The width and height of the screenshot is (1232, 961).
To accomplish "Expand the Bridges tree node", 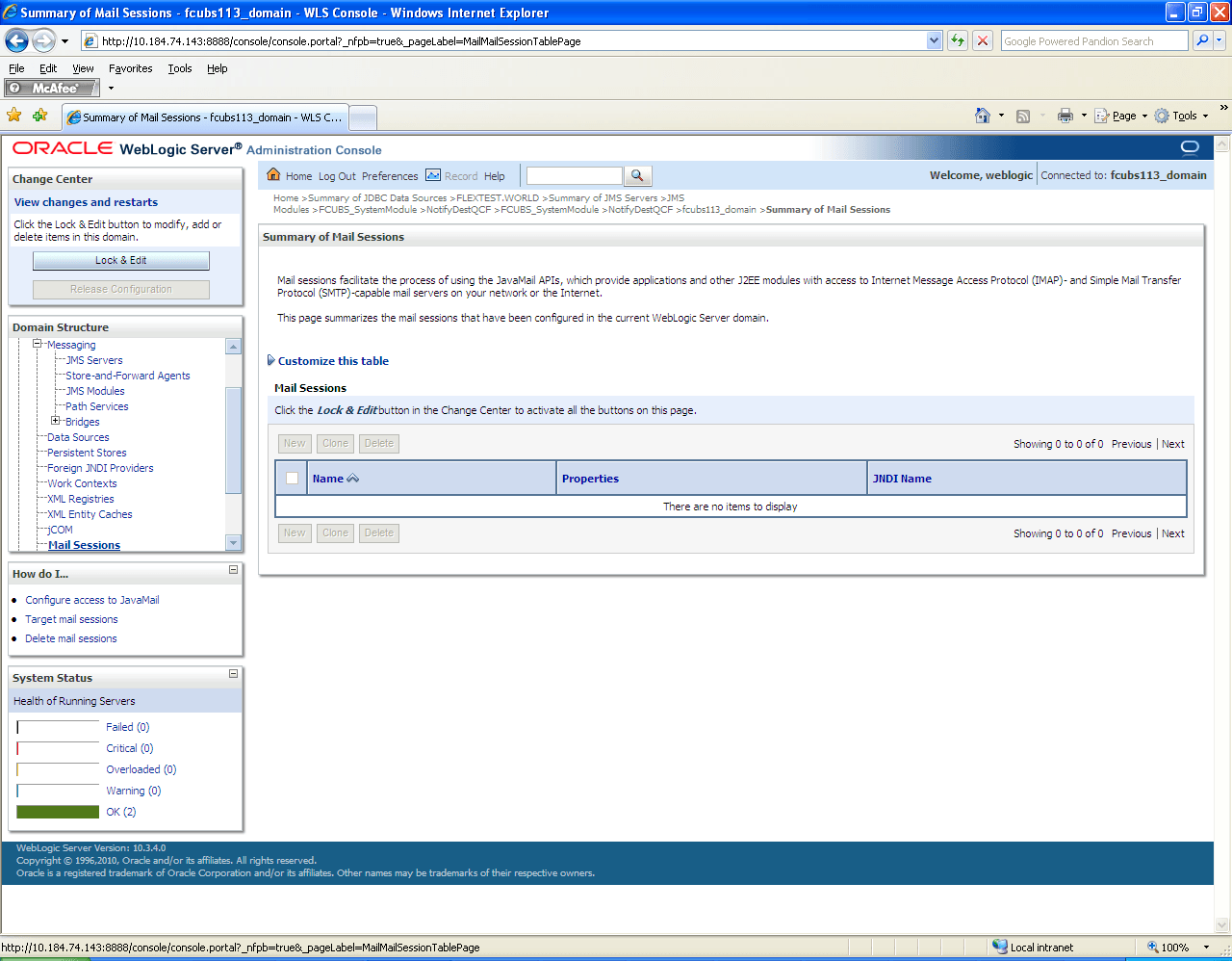I will pos(56,421).
